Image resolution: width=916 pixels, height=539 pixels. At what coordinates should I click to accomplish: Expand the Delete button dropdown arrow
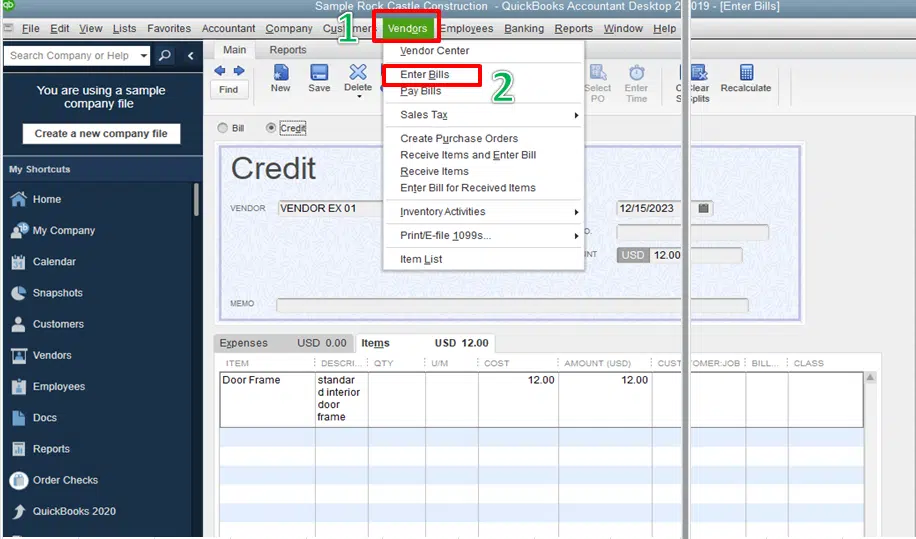tap(358, 97)
